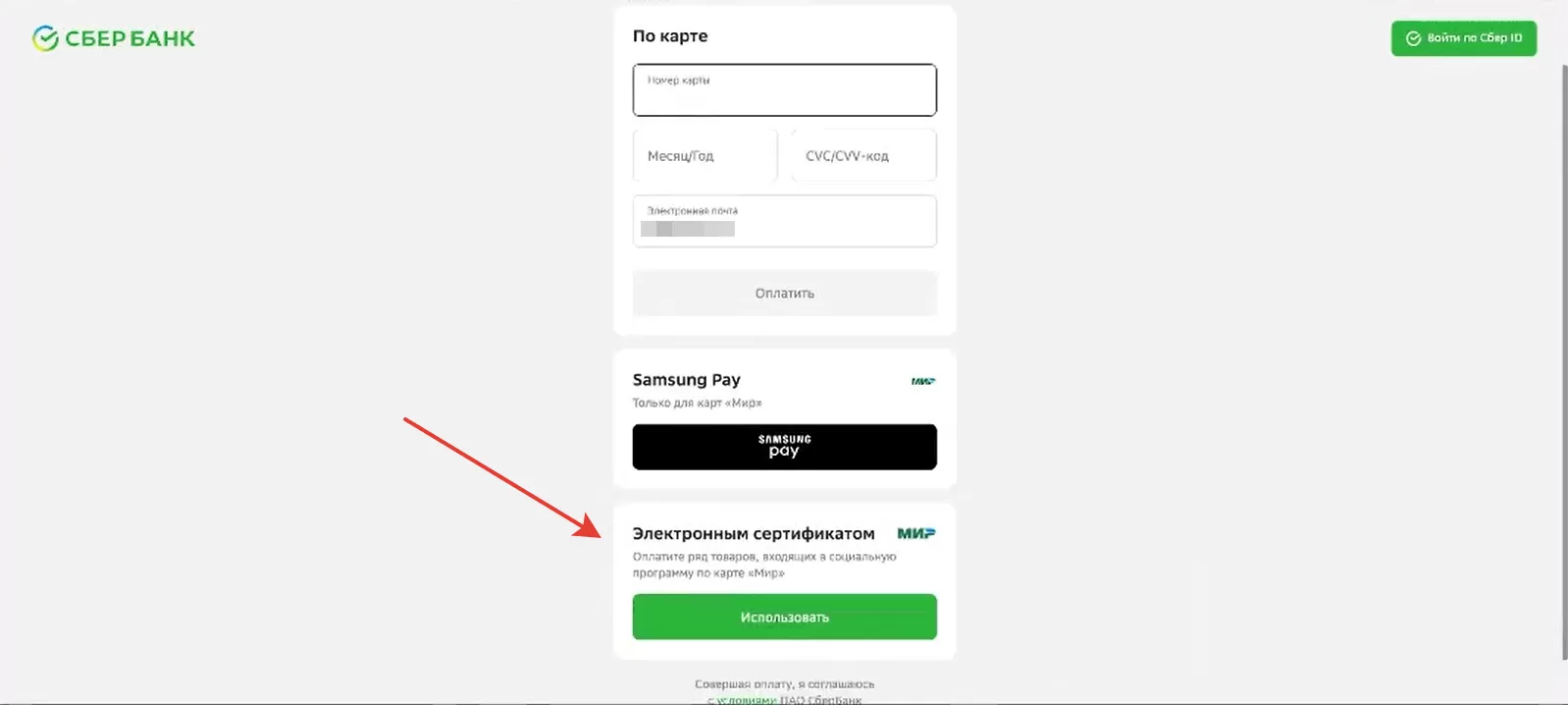Click the СБЕРБАНК wordmark text

click(131, 39)
